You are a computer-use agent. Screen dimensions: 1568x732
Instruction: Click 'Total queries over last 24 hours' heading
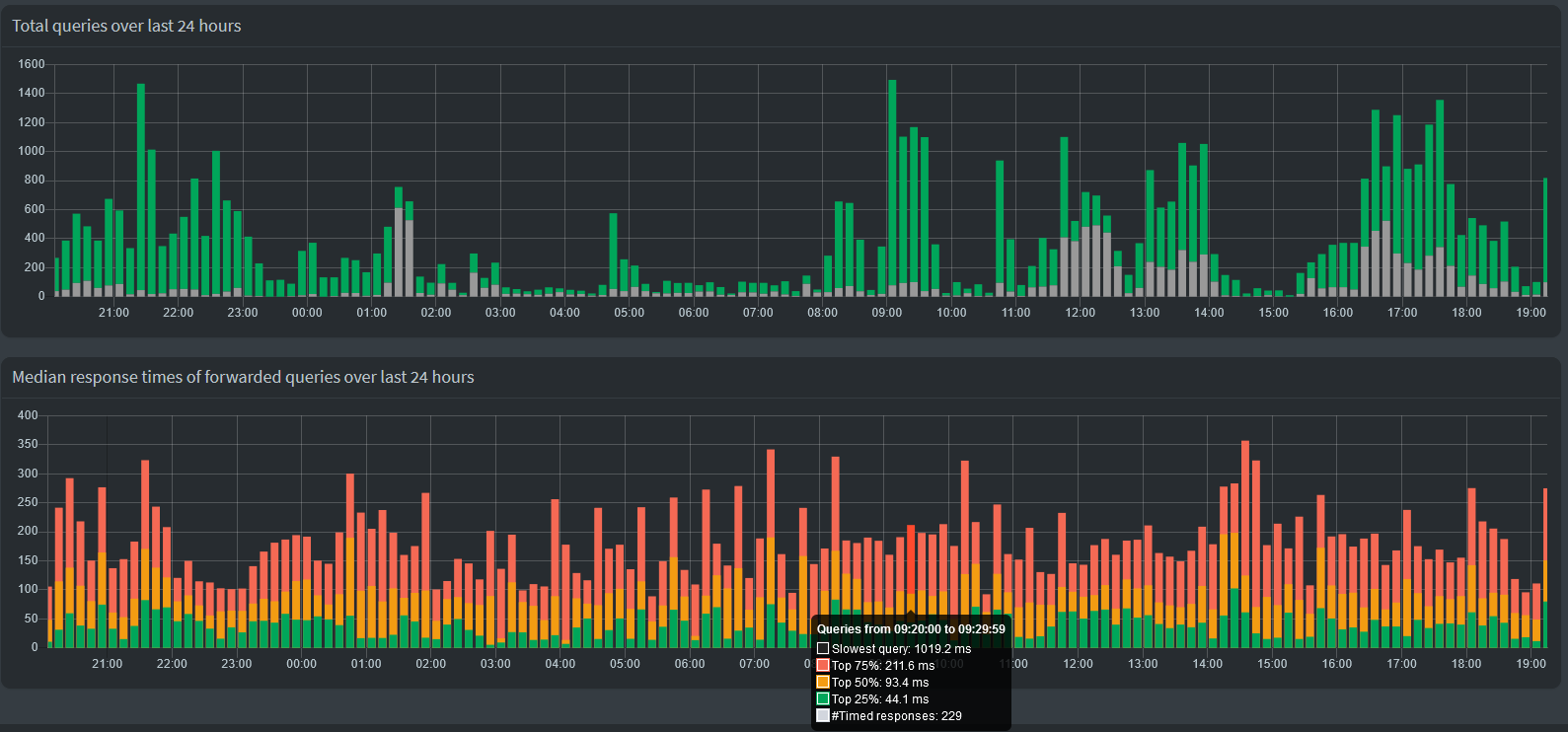(126, 27)
